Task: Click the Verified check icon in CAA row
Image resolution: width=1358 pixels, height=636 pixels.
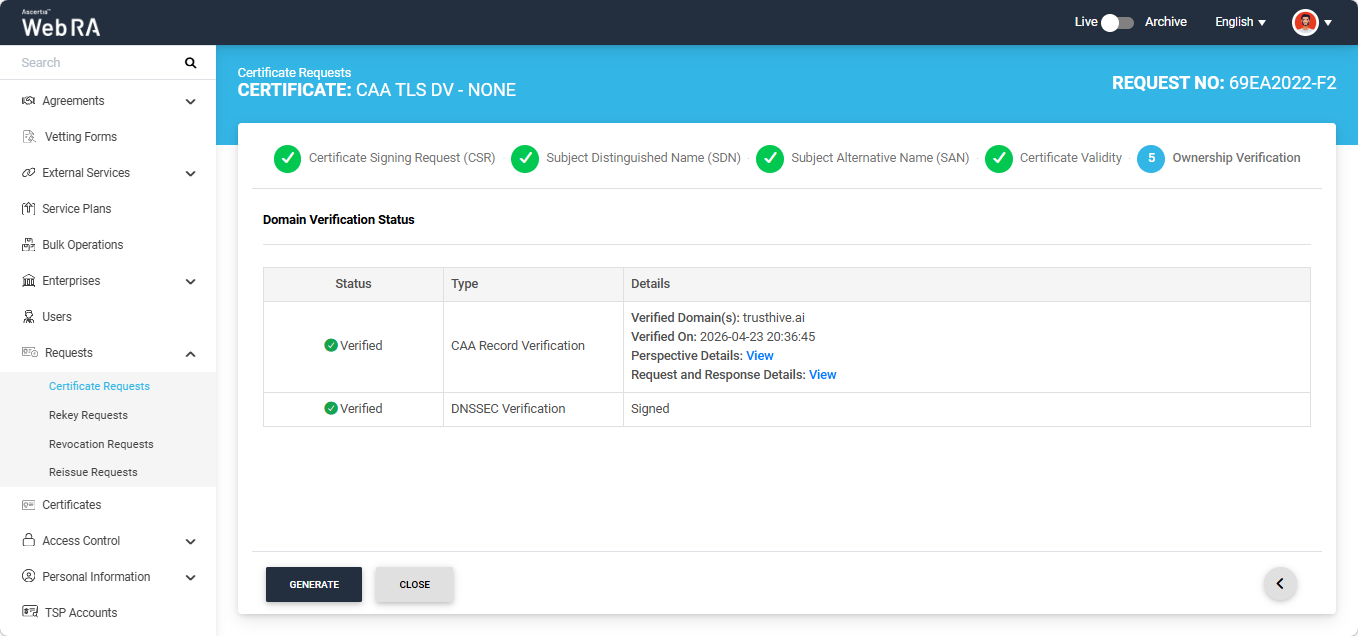Action: click(331, 346)
